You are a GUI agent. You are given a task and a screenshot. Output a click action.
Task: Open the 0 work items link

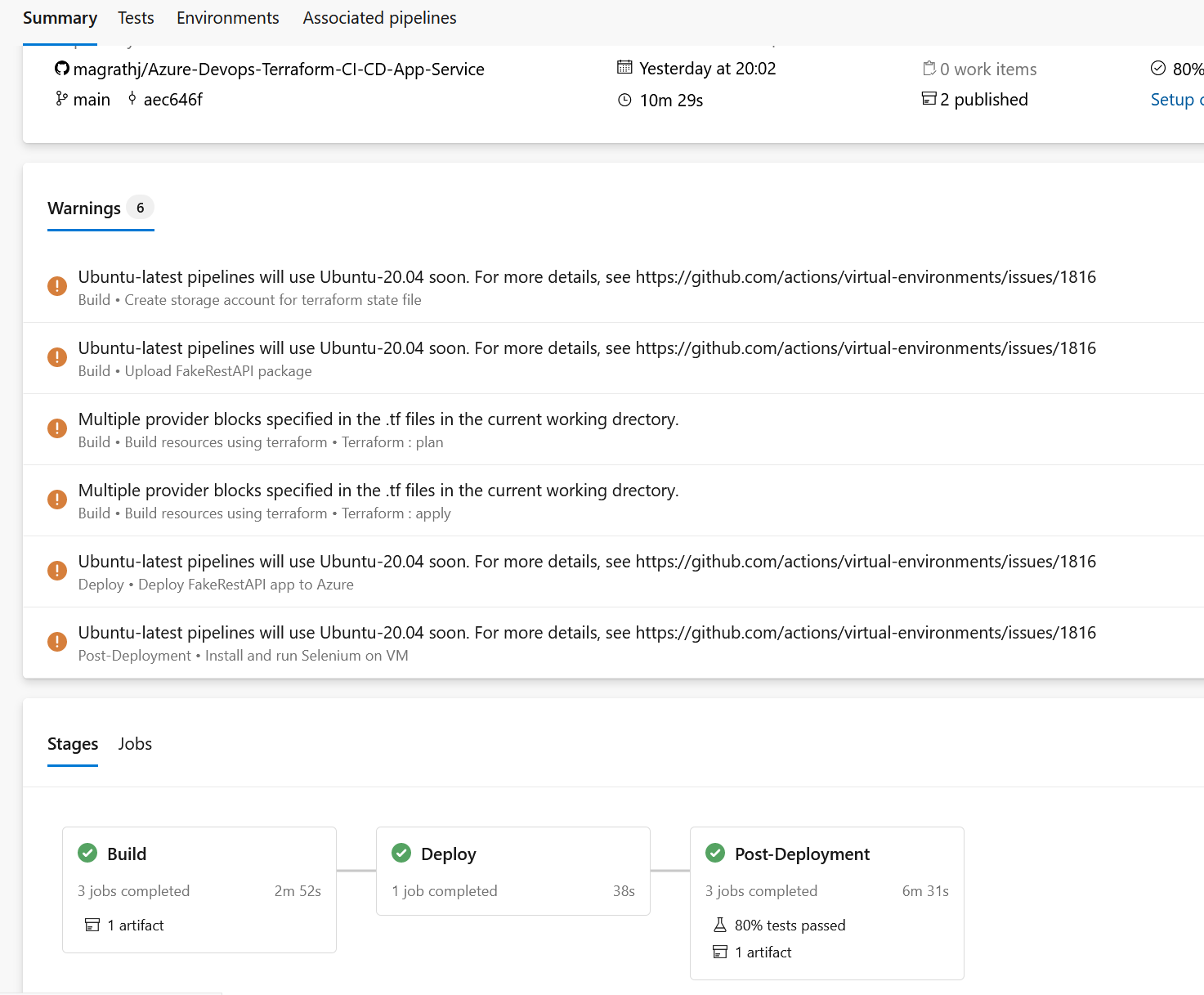[x=988, y=69]
